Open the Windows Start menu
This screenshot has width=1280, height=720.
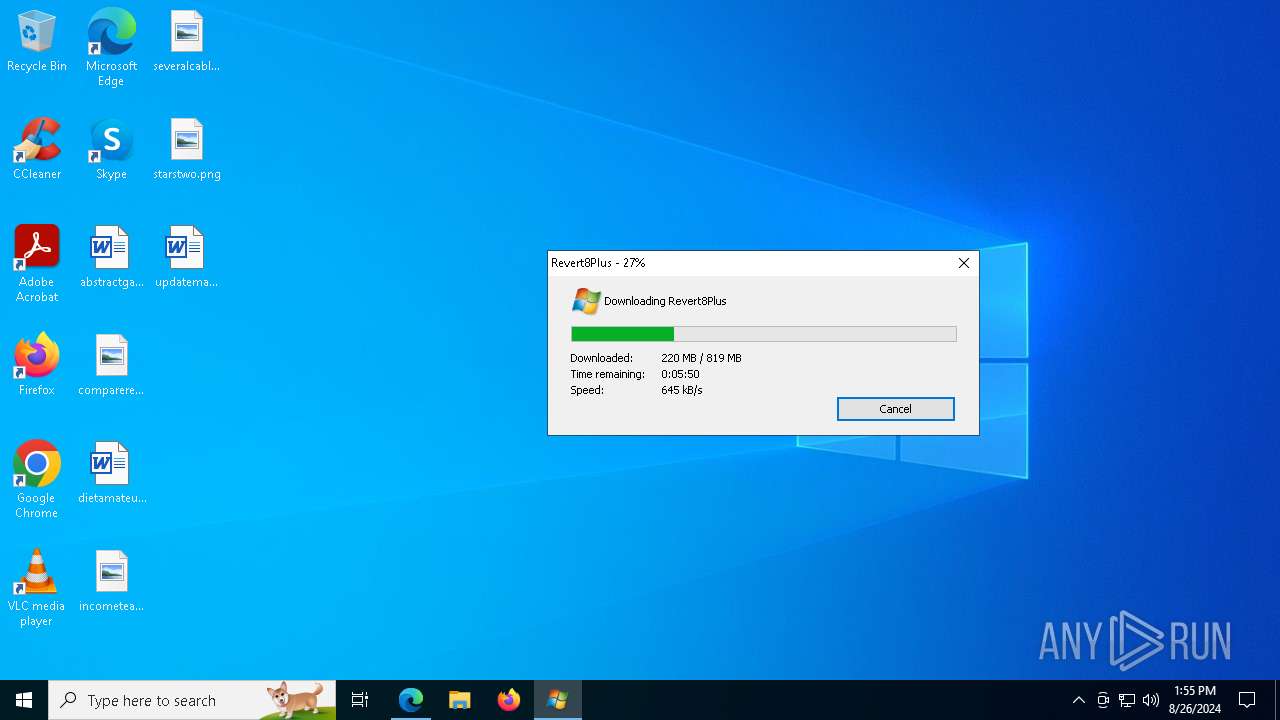point(24,700)
